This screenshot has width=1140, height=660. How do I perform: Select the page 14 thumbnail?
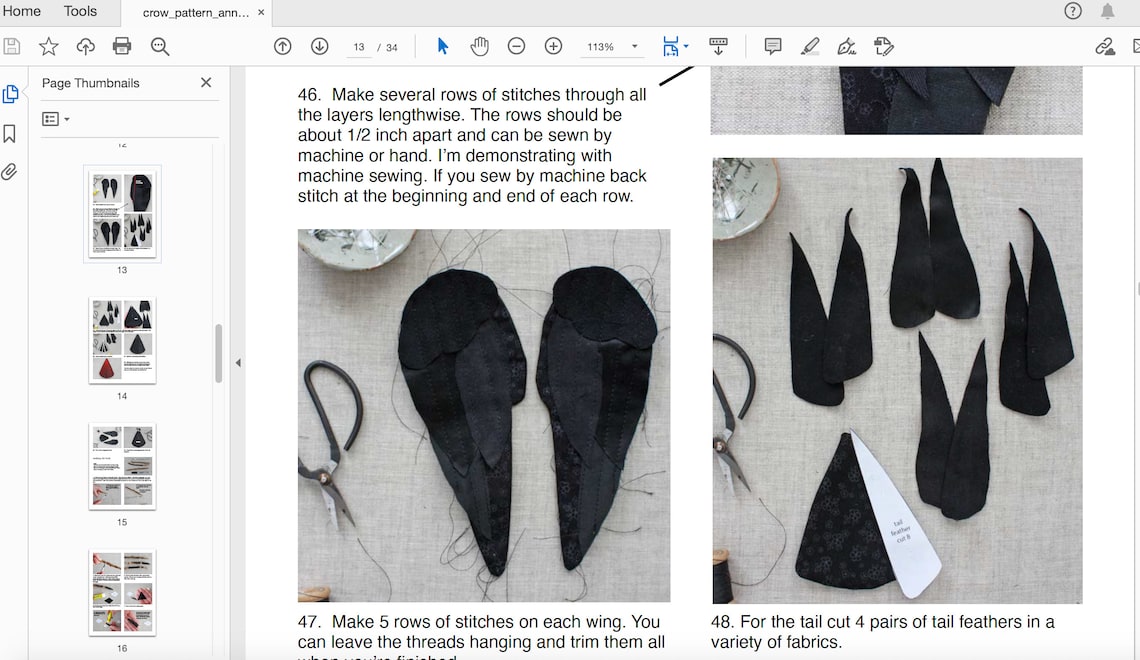[122, 340]
